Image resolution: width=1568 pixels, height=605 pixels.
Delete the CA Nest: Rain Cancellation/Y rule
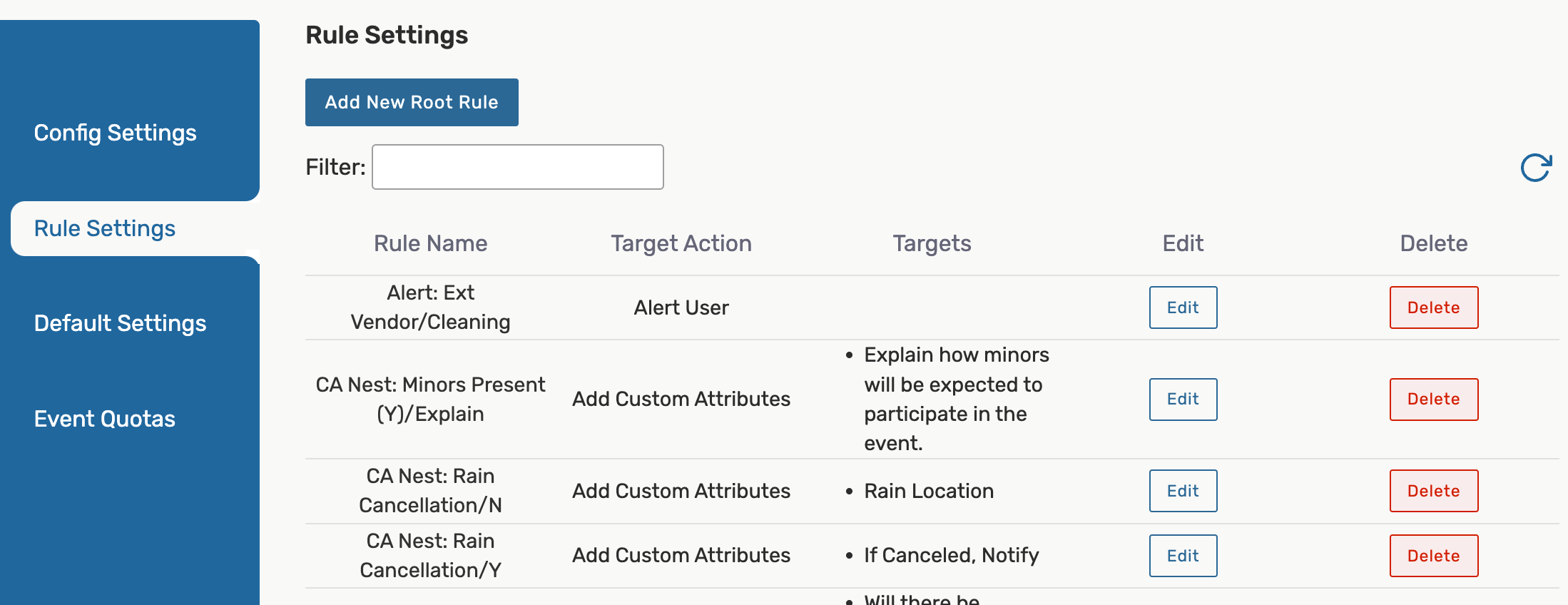click(x=1433, y=556)
